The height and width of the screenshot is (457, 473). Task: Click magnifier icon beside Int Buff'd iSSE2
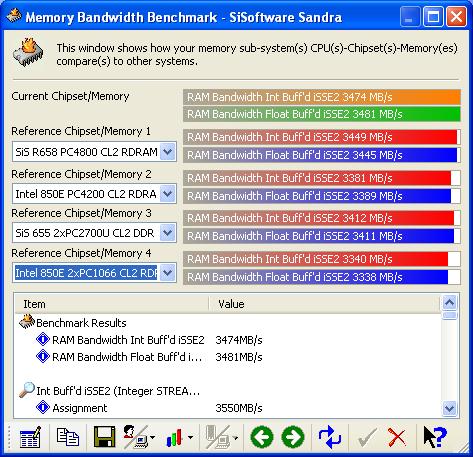point(27,390)
